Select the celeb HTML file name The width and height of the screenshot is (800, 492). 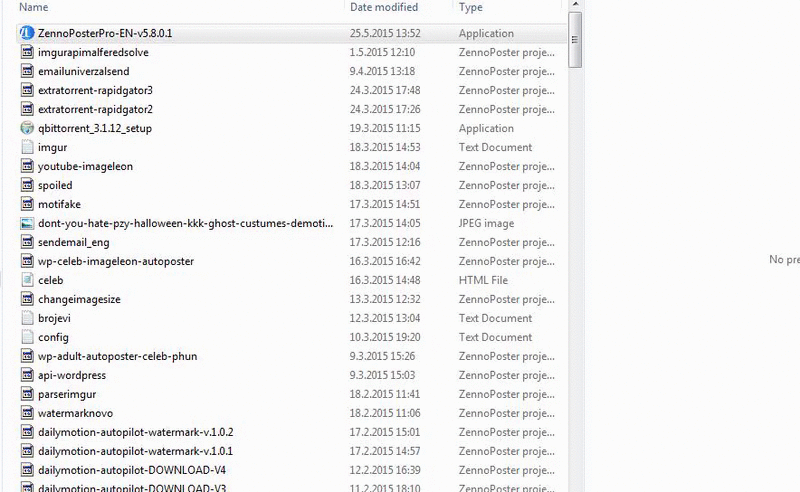click(x=51, y=280)
